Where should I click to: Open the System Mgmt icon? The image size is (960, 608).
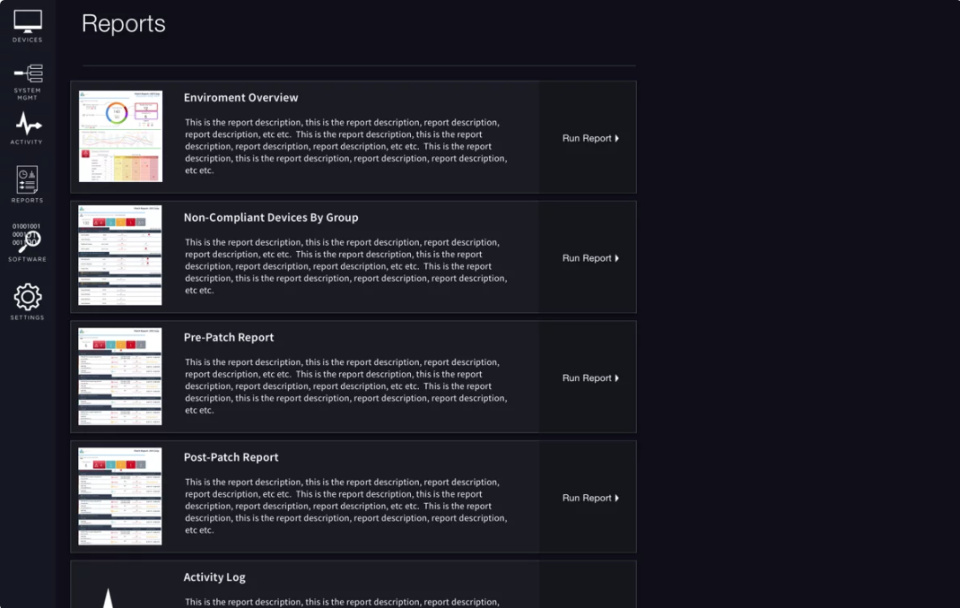tap(27, 76)
